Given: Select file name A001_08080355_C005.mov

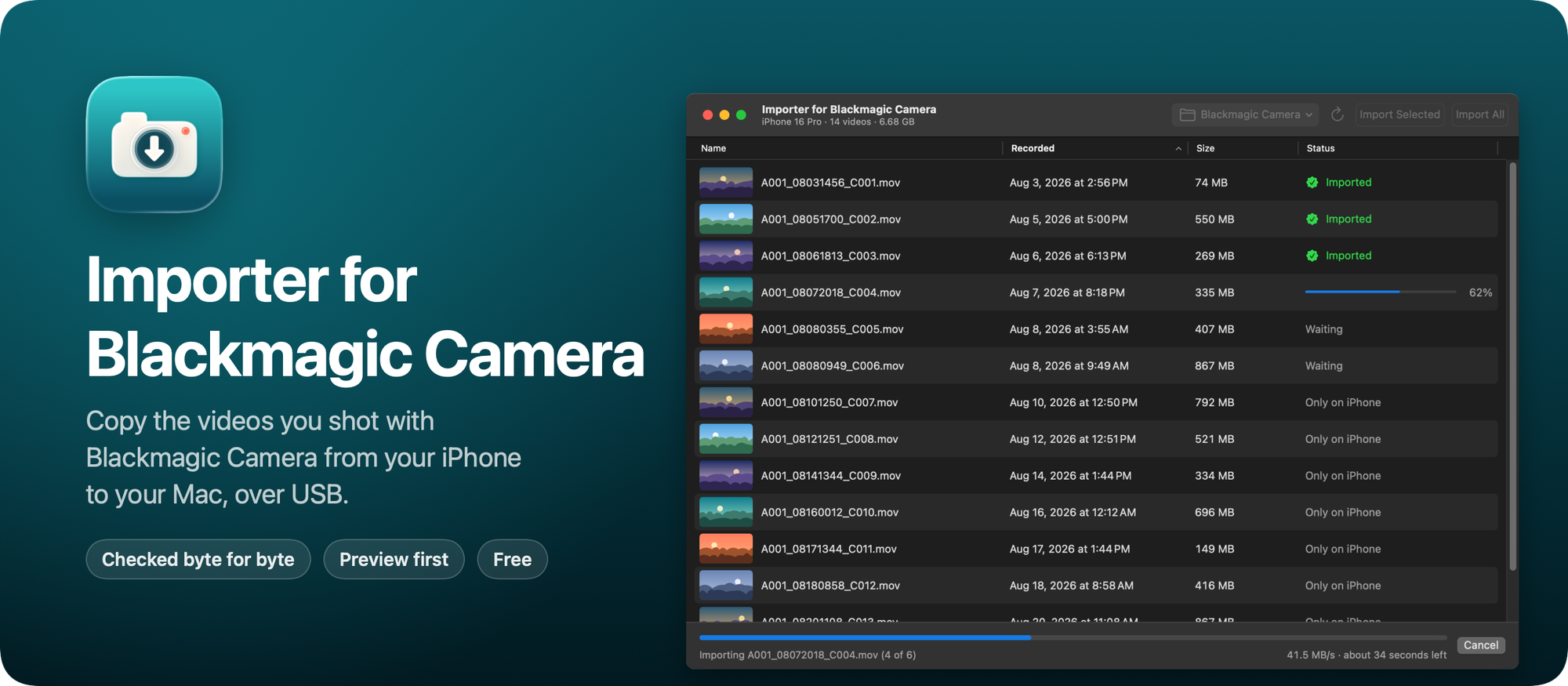Looking at the screenshot, I should coord(832,329).
